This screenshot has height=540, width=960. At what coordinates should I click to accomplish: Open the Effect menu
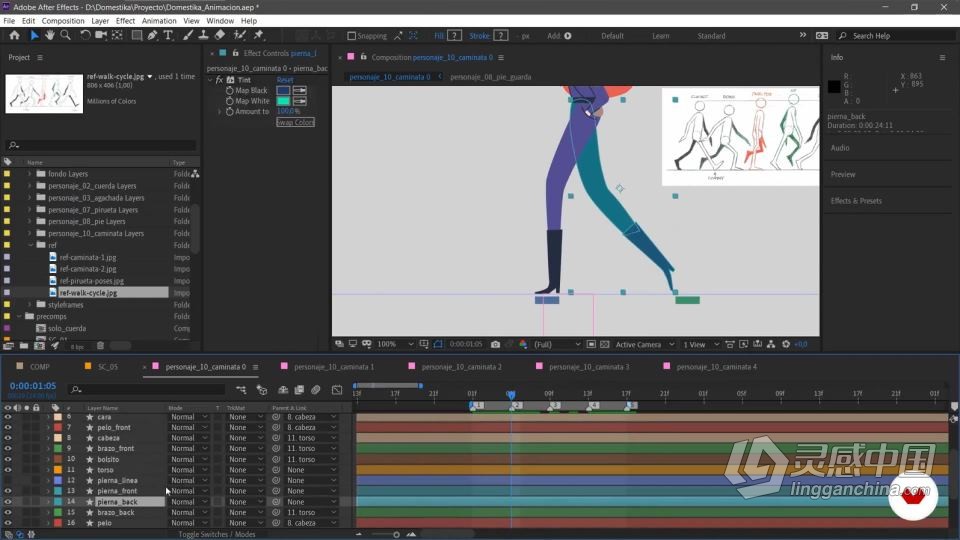coord(125,21)
